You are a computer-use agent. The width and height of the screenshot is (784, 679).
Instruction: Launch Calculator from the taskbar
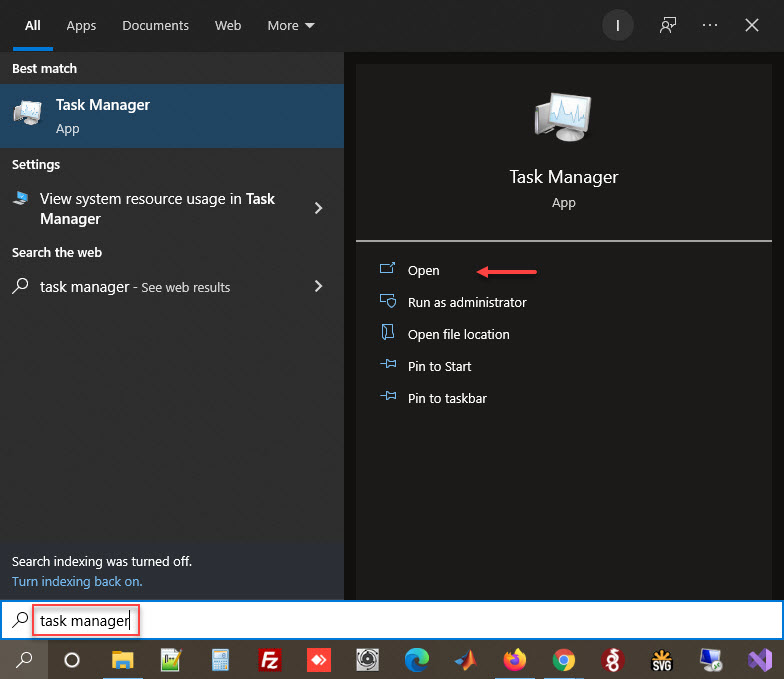click(x=220, y=660)
